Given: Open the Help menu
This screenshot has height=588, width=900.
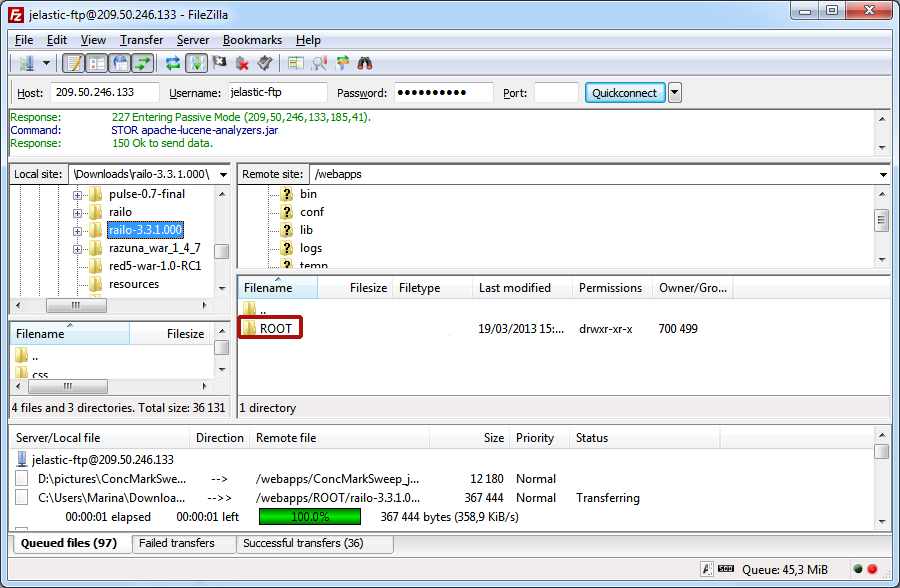Looking at the screenshot, I should [308, 40].
